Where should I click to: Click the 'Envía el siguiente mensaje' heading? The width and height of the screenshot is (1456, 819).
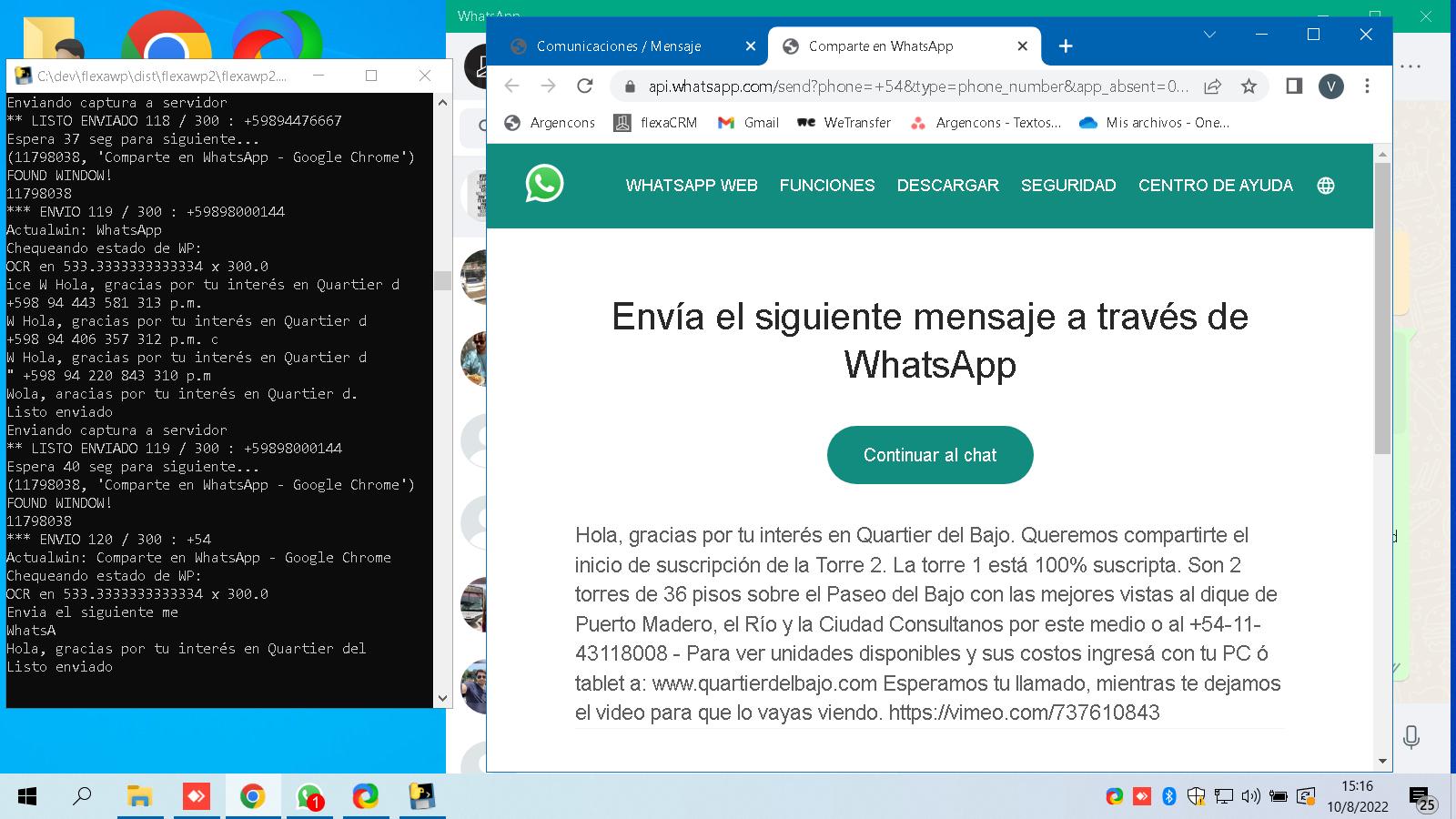coord(930,340)
